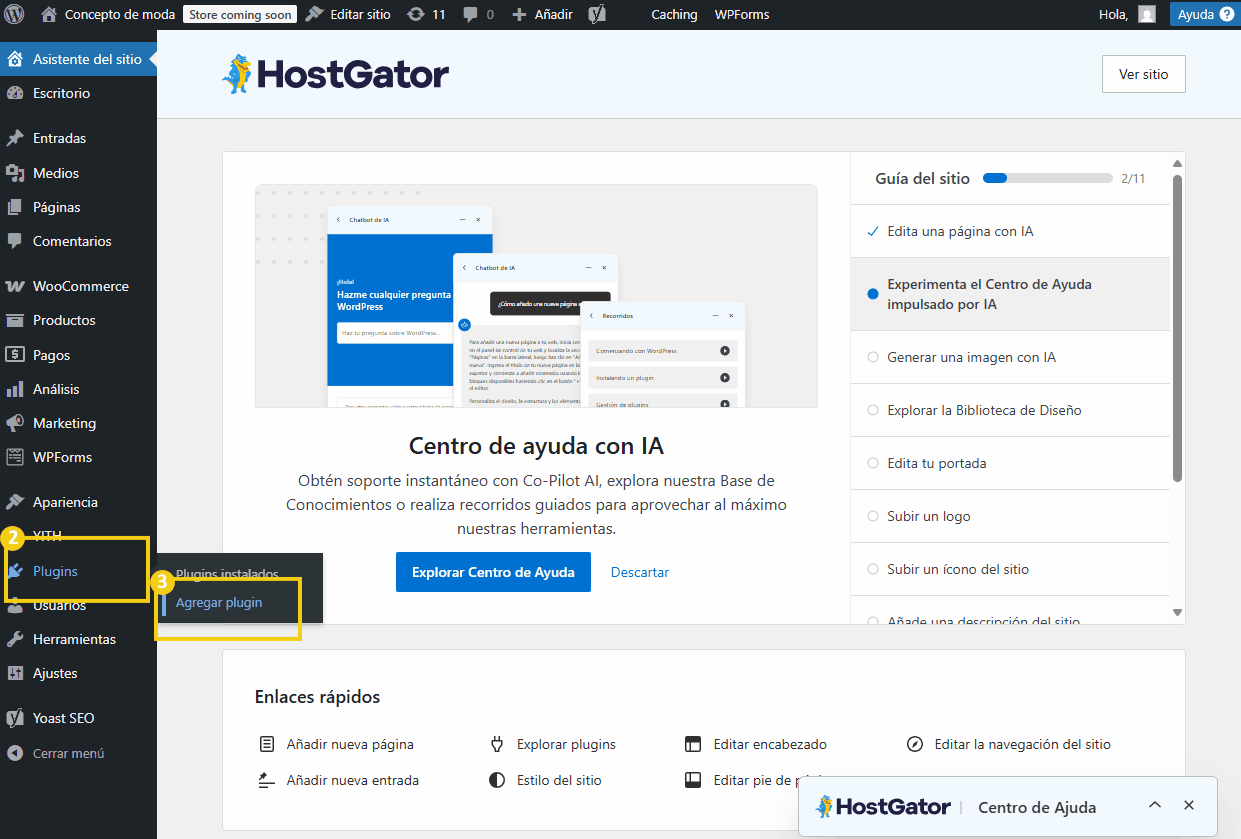Open the Estilo del sitio quick link

545,780
